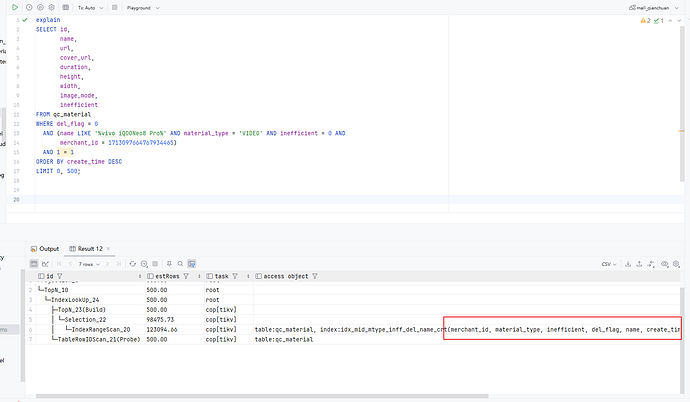This screenshot has width=690, height=402.
Task: Pin the Result 12 tab
Action: point(169,264)
